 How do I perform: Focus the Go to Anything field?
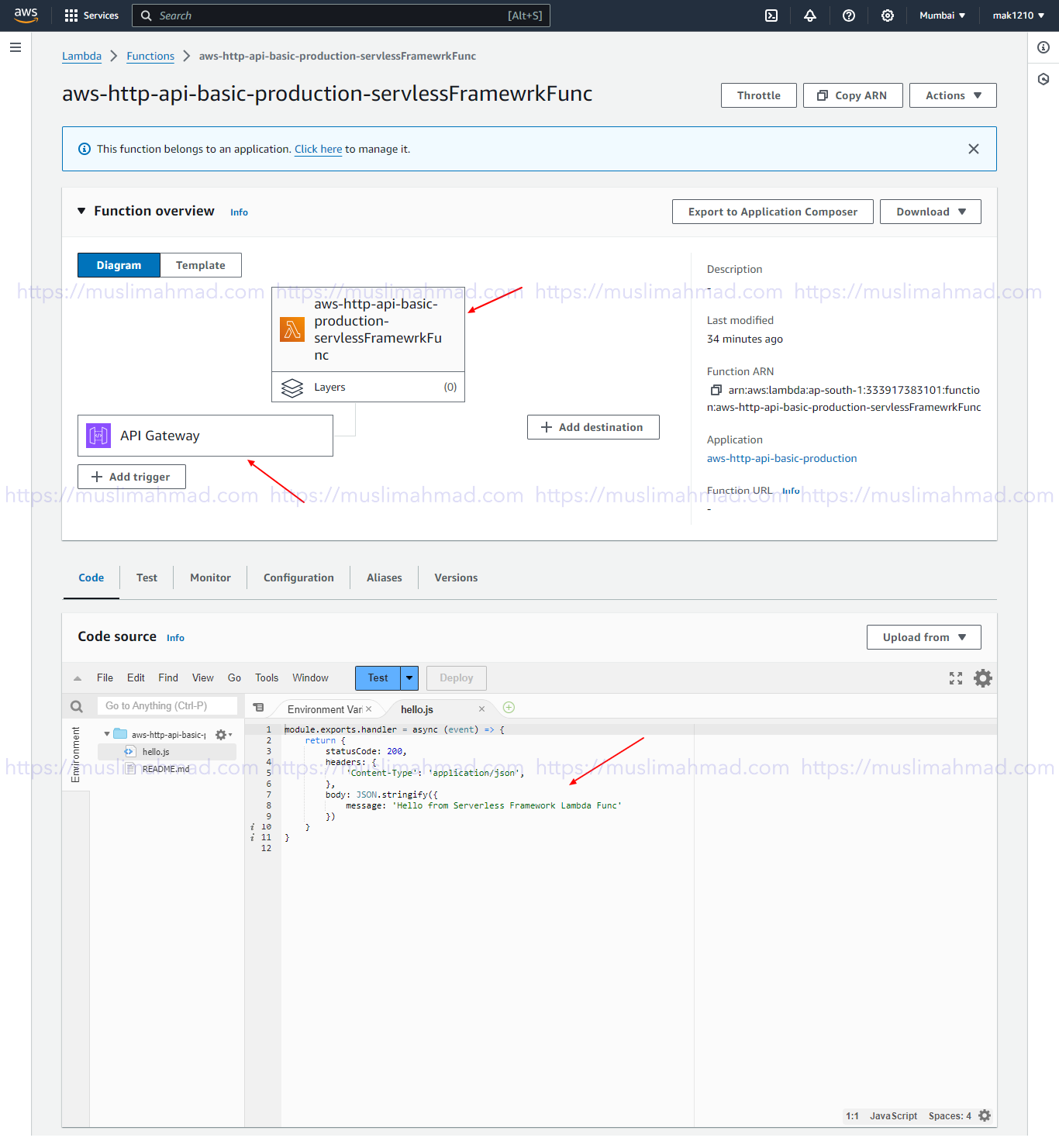[167, 706]
